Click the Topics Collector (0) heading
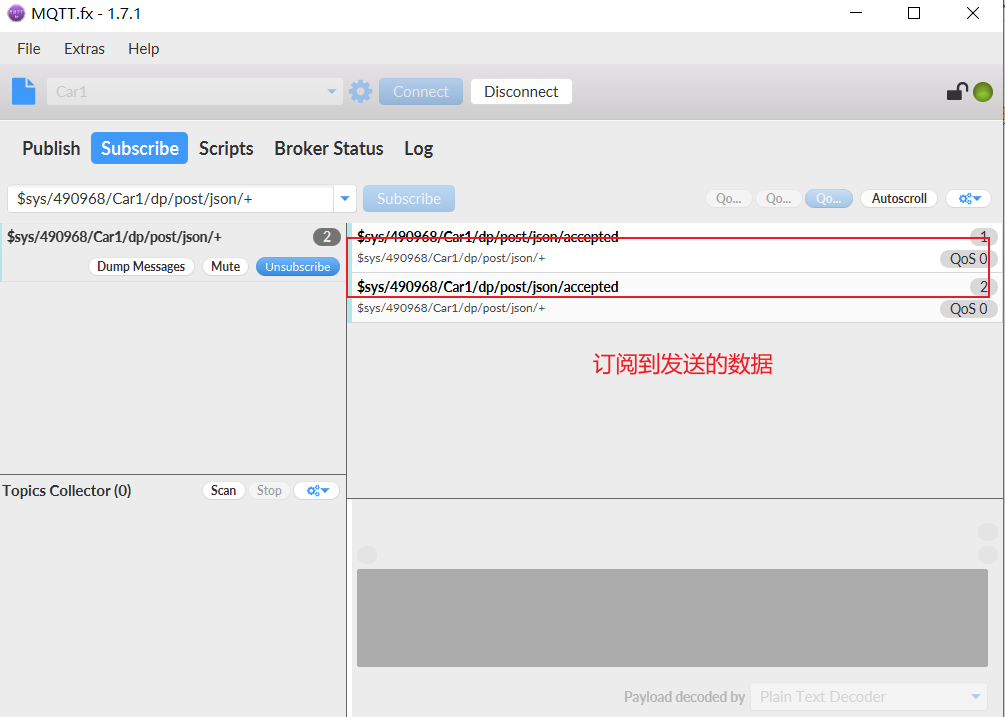The image size is (1005, 717). click(67, 491)
